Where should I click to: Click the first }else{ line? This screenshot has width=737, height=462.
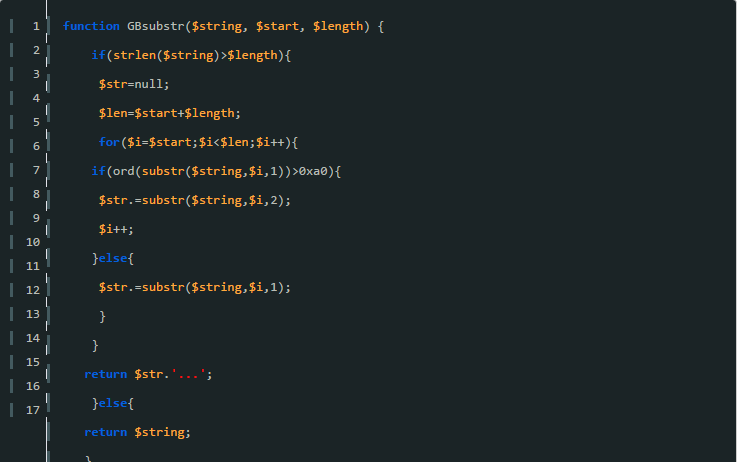coord(113,258)
